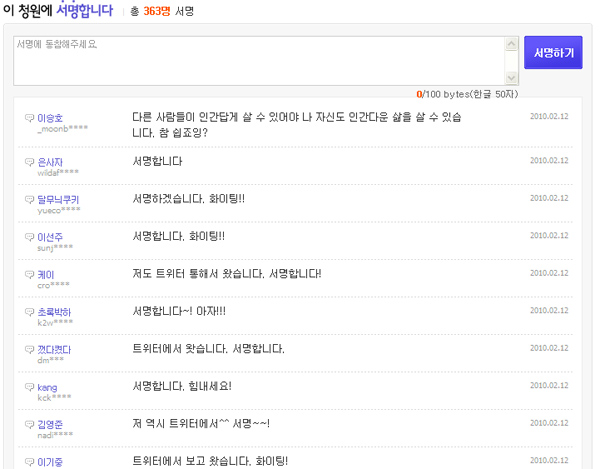The width and height of the screenshot is (600, 469).
Task: Click the comment icon next to 이선주
Action: 29,237
